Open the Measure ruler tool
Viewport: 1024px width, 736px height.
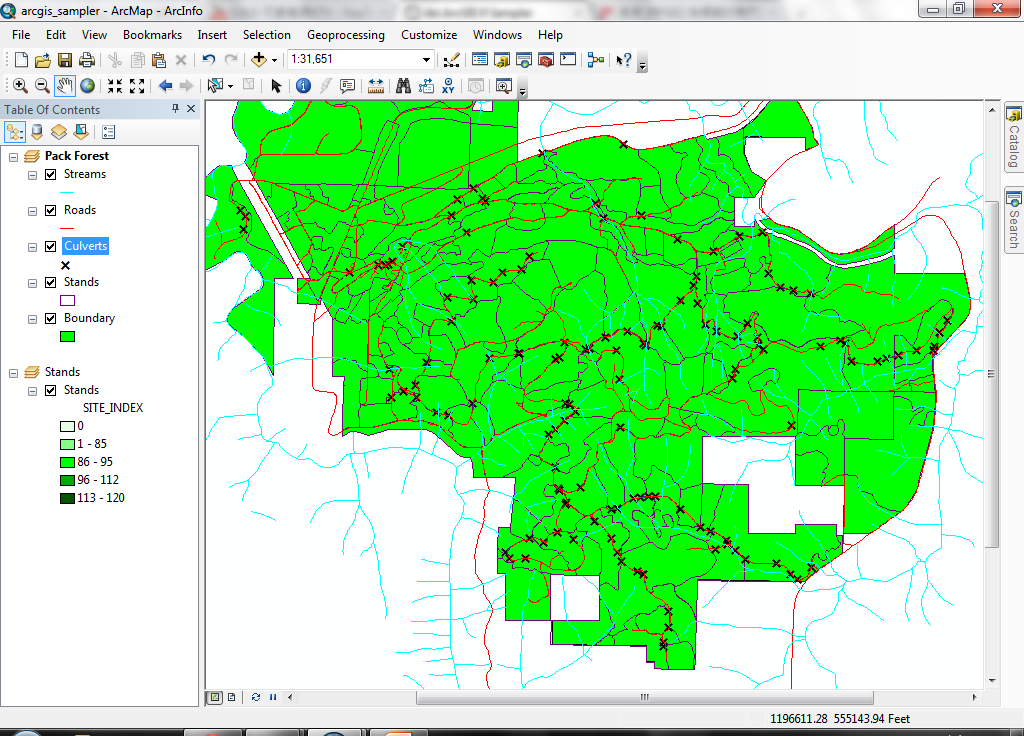click(x=376, y=86)
